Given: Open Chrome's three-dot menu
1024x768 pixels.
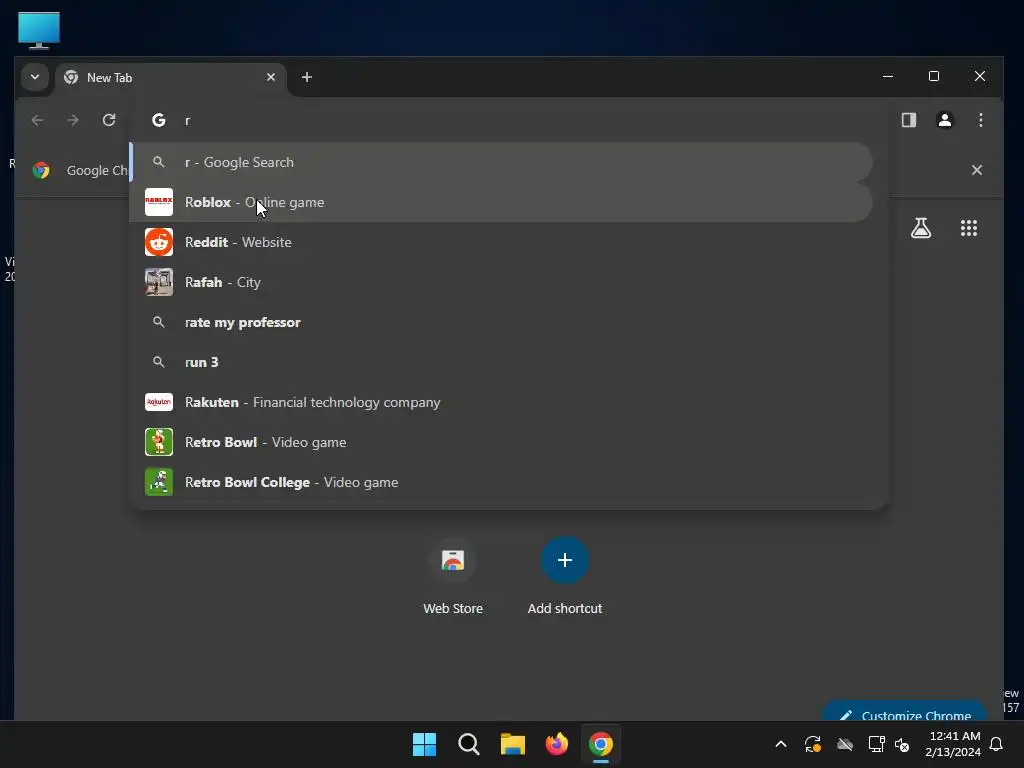Looking at the screenshot, I should 980,120.
